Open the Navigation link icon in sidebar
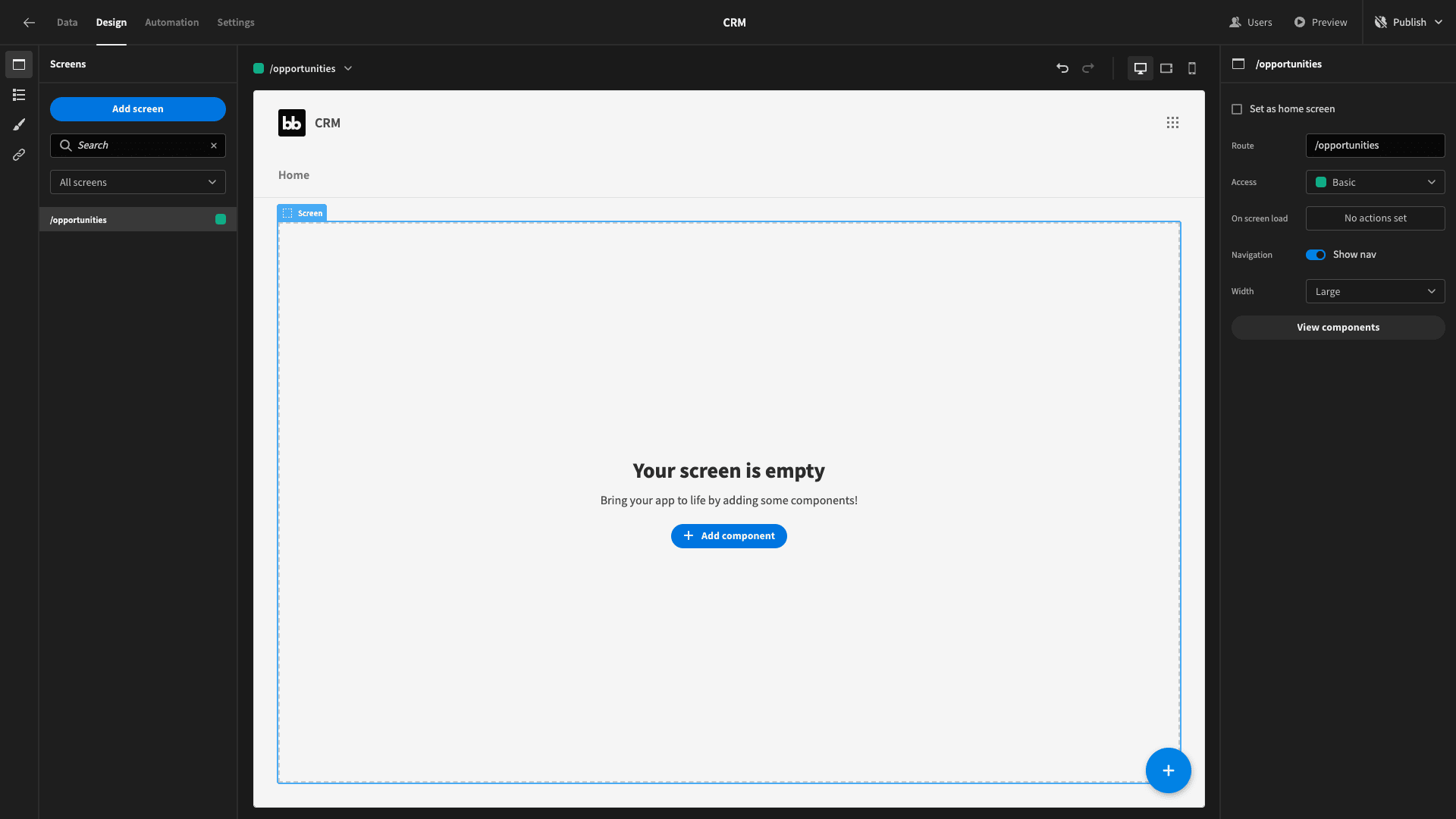 tap(19, 155)
